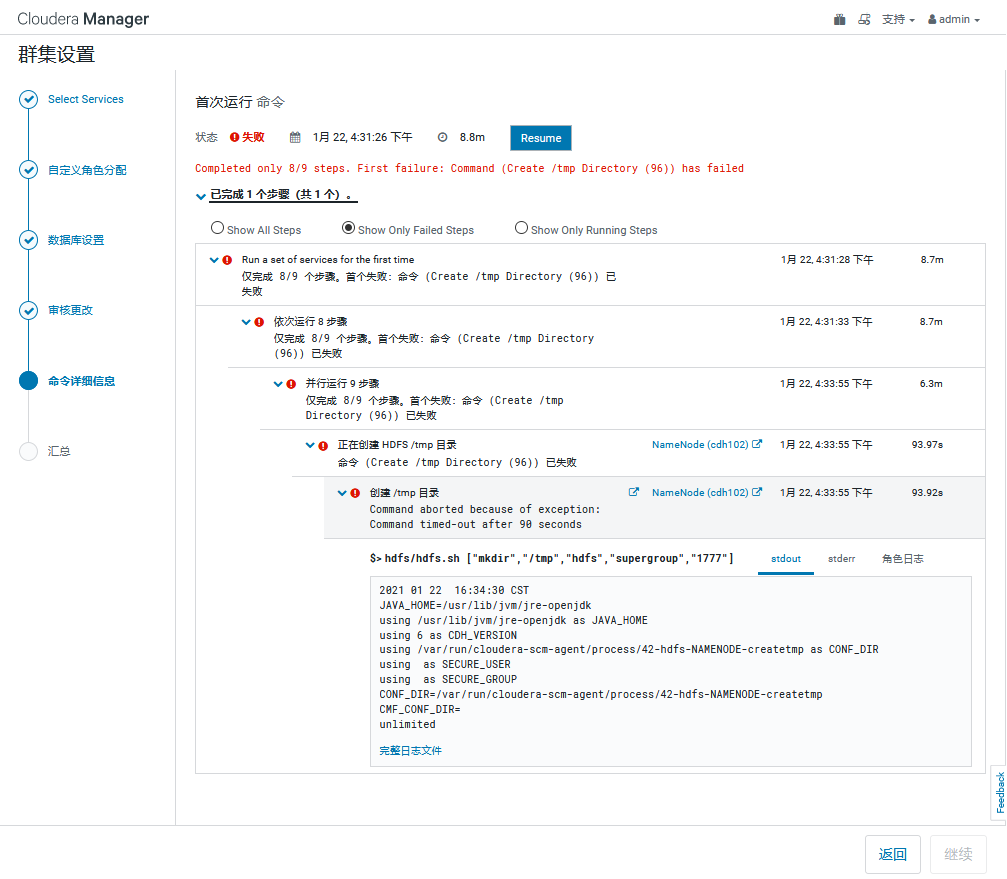Click the filled 命令详细信息 step indicator
Screen dimensions: 1007x879
point(28,380)
